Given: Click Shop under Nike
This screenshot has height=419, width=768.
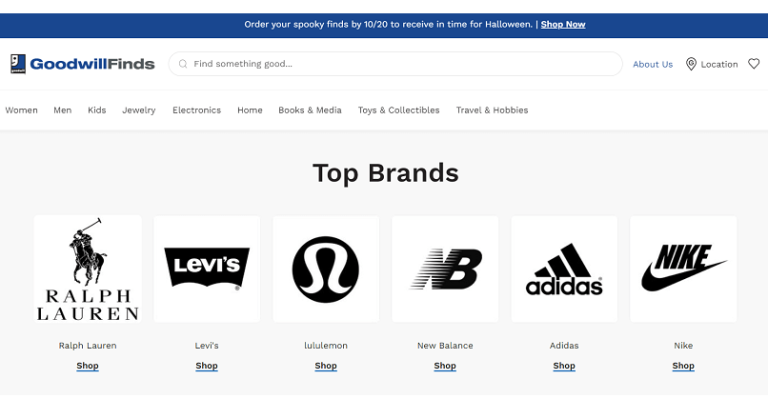Looking at the screenshot, I should tap(683, 366).
